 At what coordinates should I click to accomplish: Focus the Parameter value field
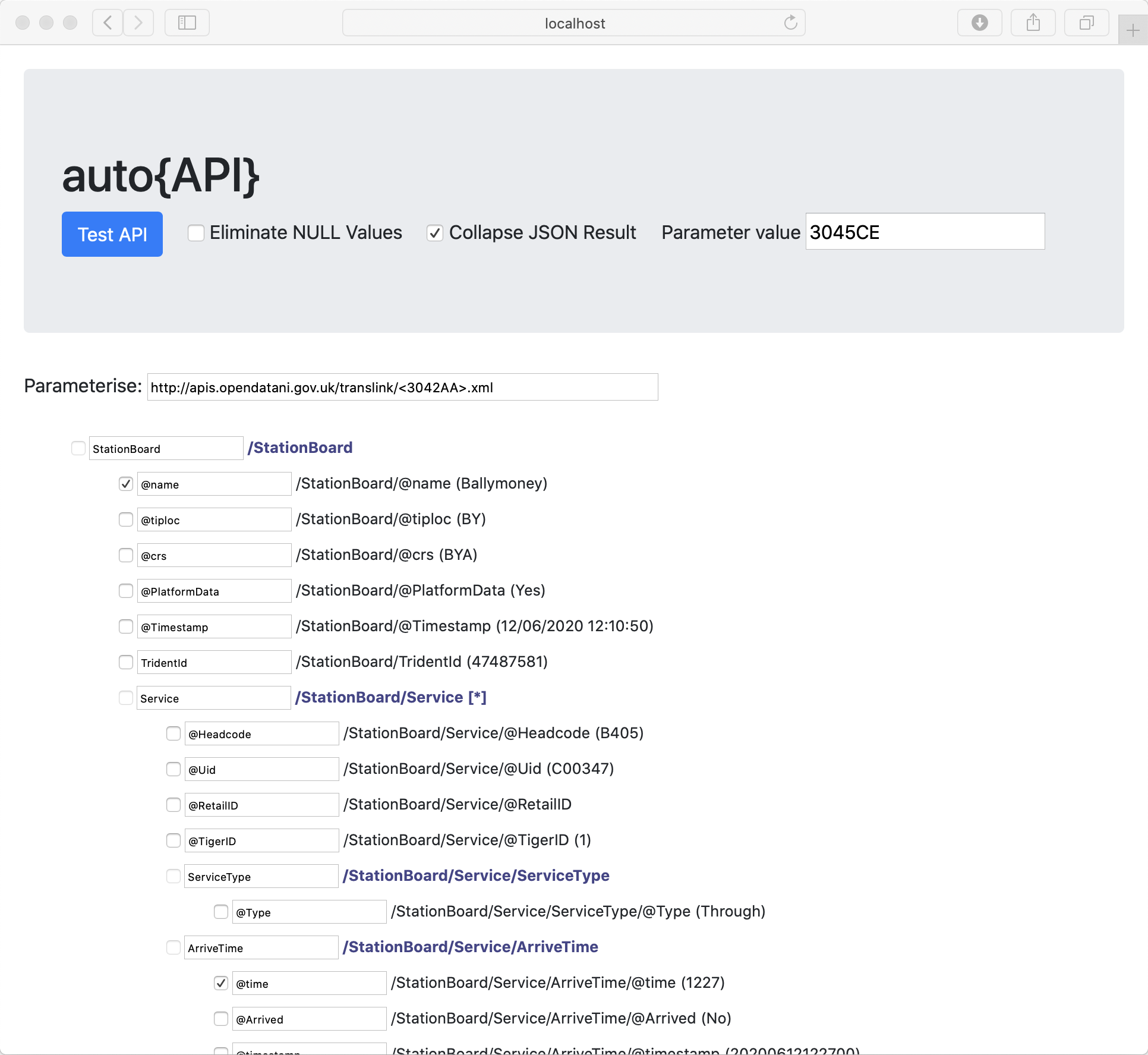[925, 232]
